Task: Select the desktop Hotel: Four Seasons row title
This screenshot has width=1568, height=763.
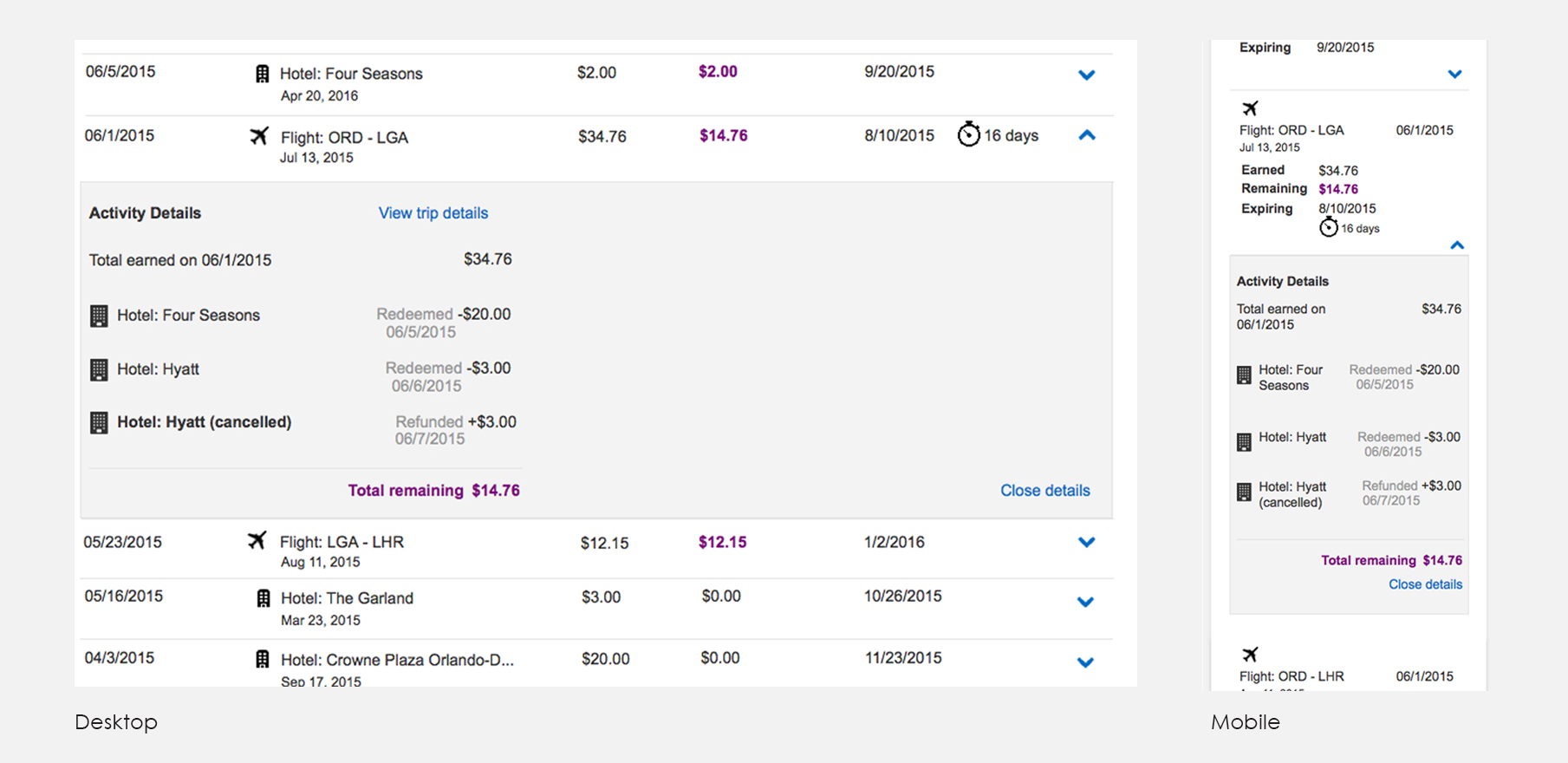Action: (x=351, y=75)
